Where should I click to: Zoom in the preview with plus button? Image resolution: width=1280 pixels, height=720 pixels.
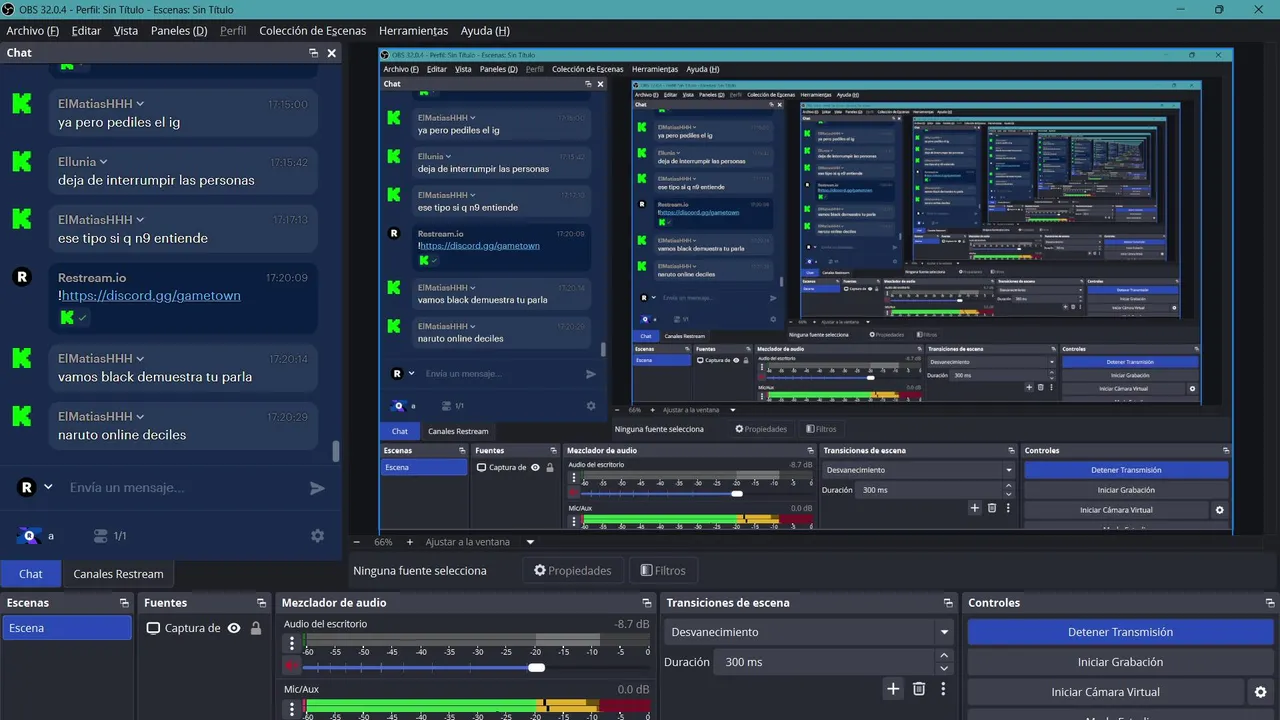pos(409,542)
